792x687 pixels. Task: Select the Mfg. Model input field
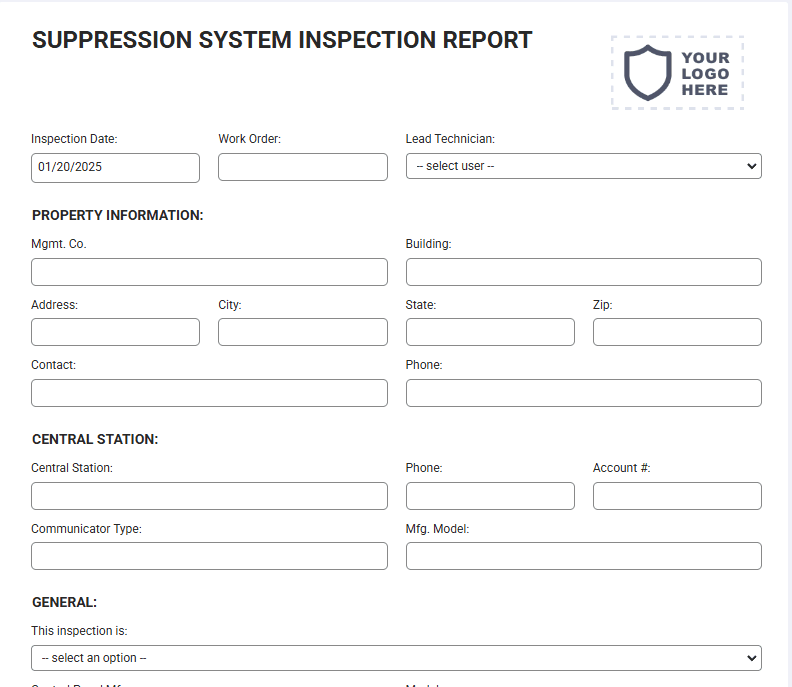[x=583, y=556]
